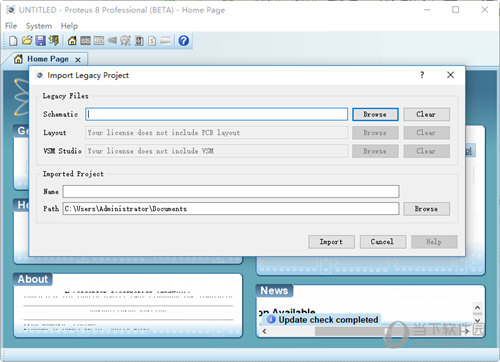Image resolution: width=500 pixels, height=362 pixels.
Task: Click the Legacy Files group label
Action: 66,96
